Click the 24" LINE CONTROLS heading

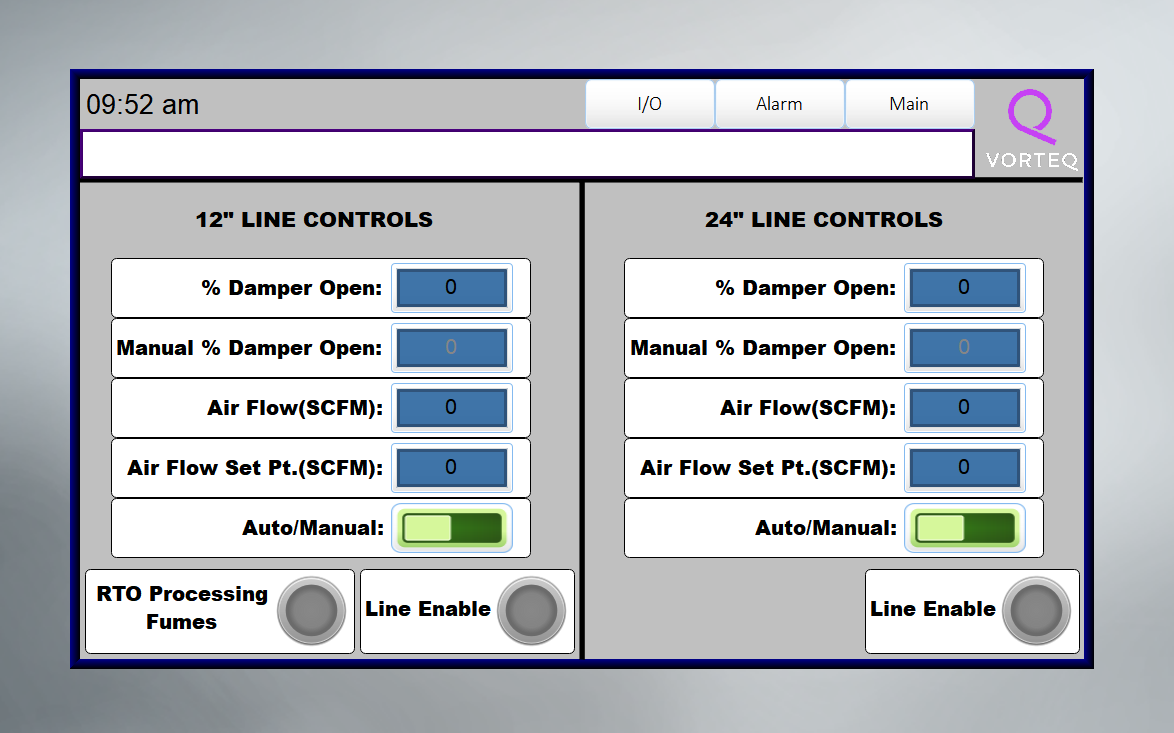[823, 220]
